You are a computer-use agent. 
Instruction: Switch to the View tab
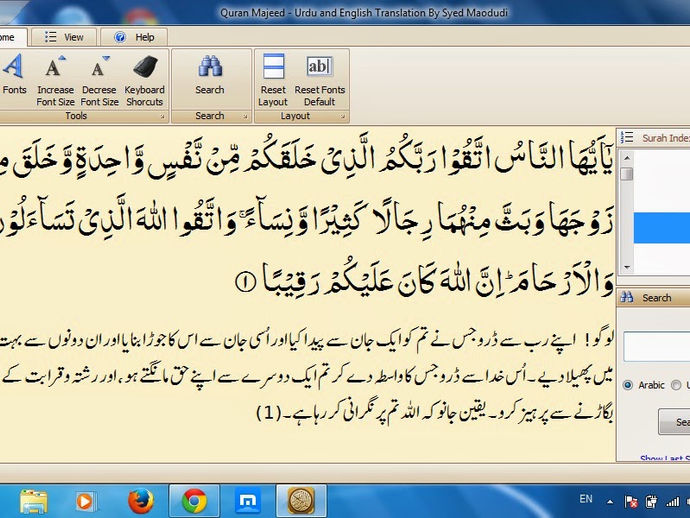coord(64,37)
